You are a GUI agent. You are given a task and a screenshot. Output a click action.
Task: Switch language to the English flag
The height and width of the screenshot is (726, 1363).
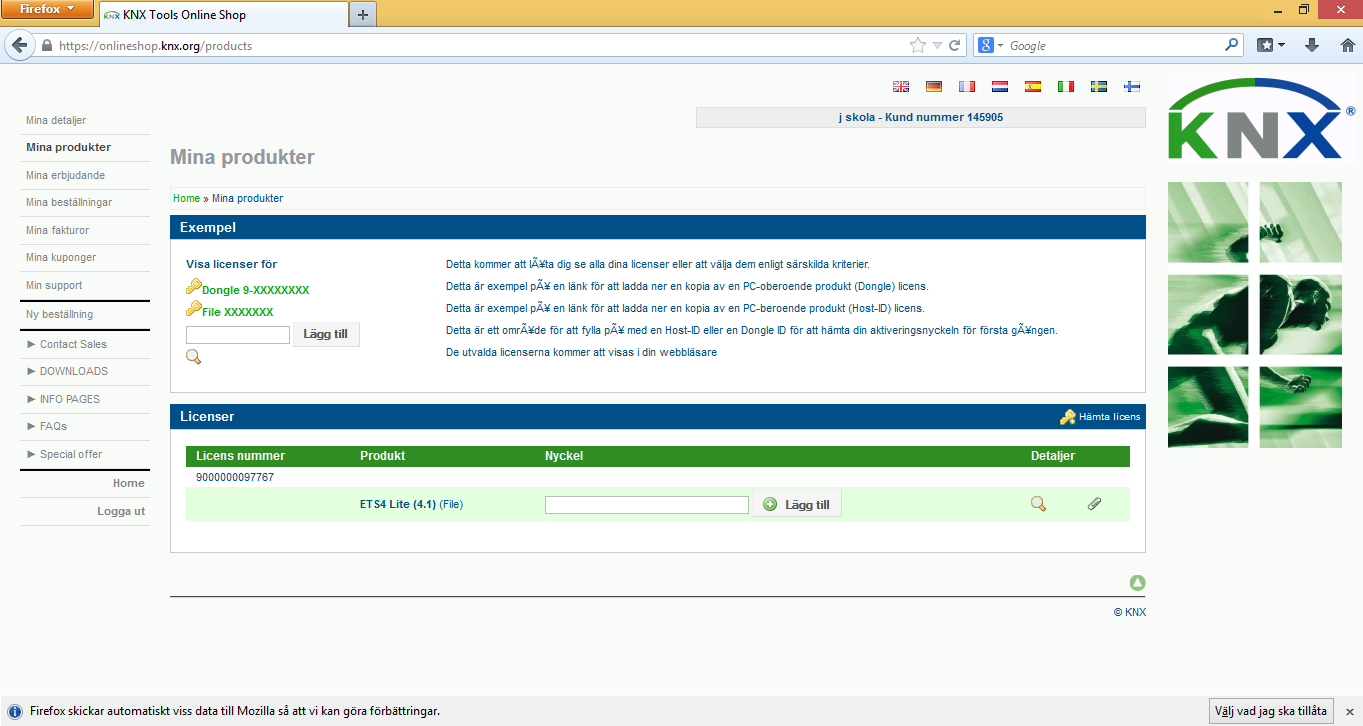pos(901,87)
